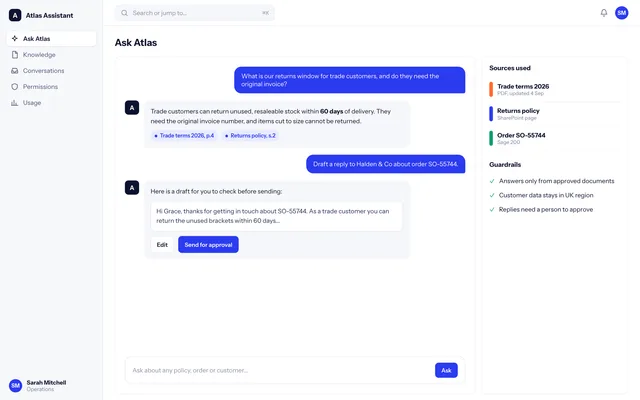Open the SM profile avatar in top bar
640x400 pixels.
(x=622, y=13)
